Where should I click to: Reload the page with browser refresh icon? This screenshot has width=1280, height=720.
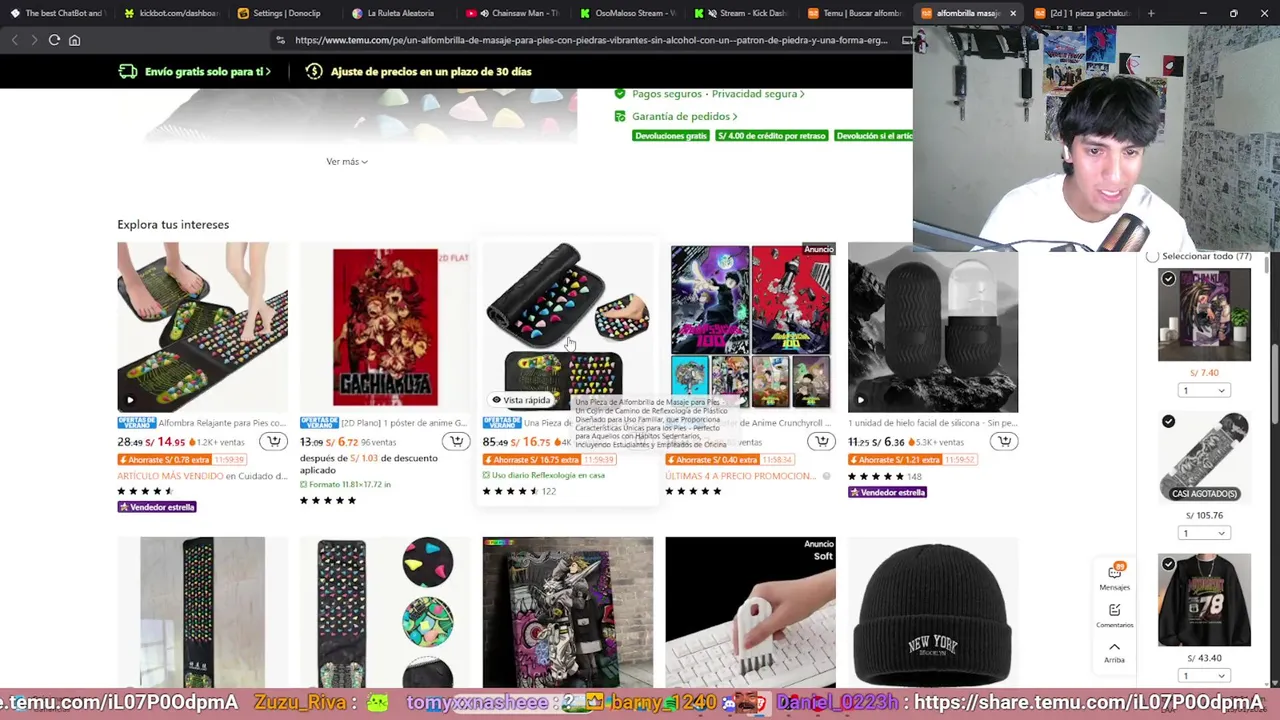pyautogui.click(x=54, y=40)
